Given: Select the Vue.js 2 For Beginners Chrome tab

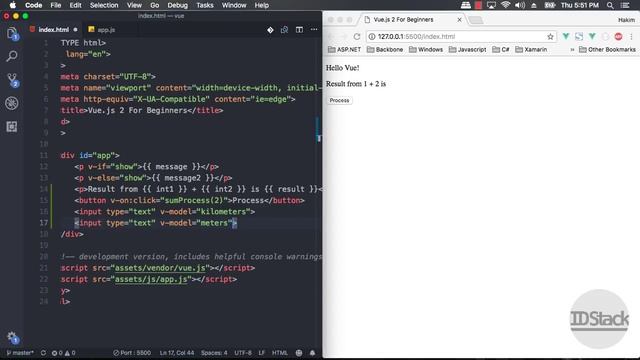Looking at the screenshot, I should (x=412, y=20).
